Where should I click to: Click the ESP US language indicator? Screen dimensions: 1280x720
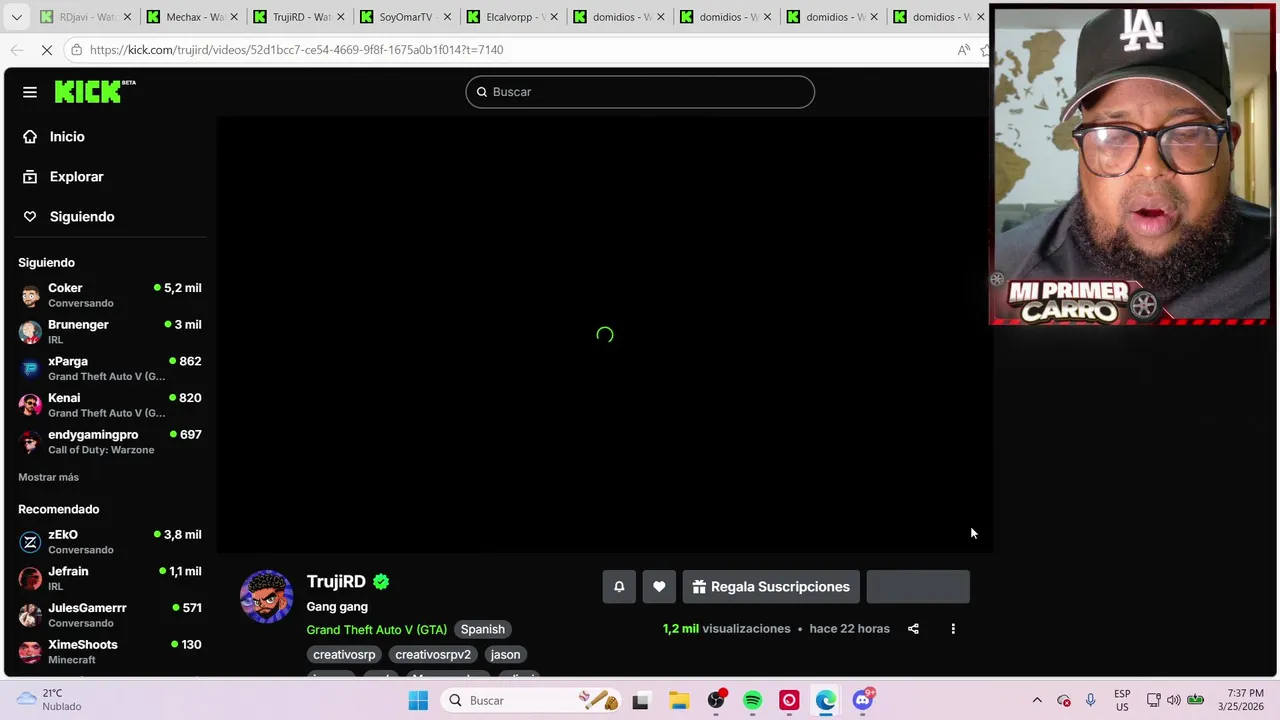pyautogui.click(x=1122, y=701)
